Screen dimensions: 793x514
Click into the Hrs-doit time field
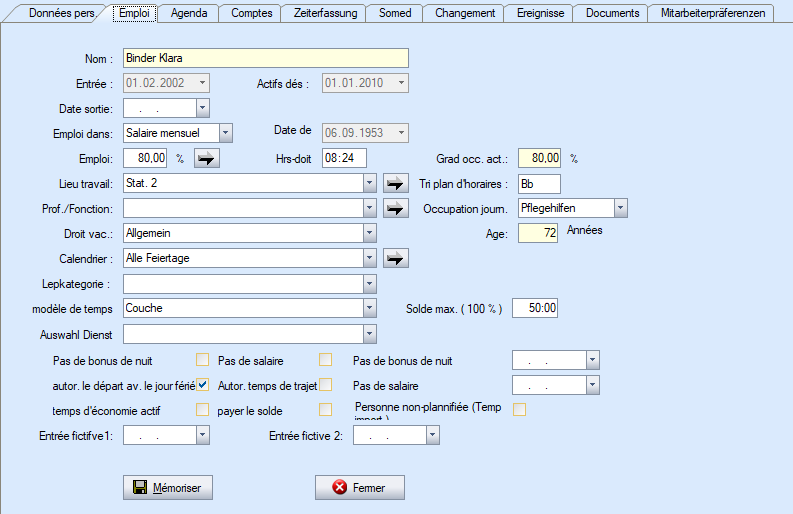point(344,158)
